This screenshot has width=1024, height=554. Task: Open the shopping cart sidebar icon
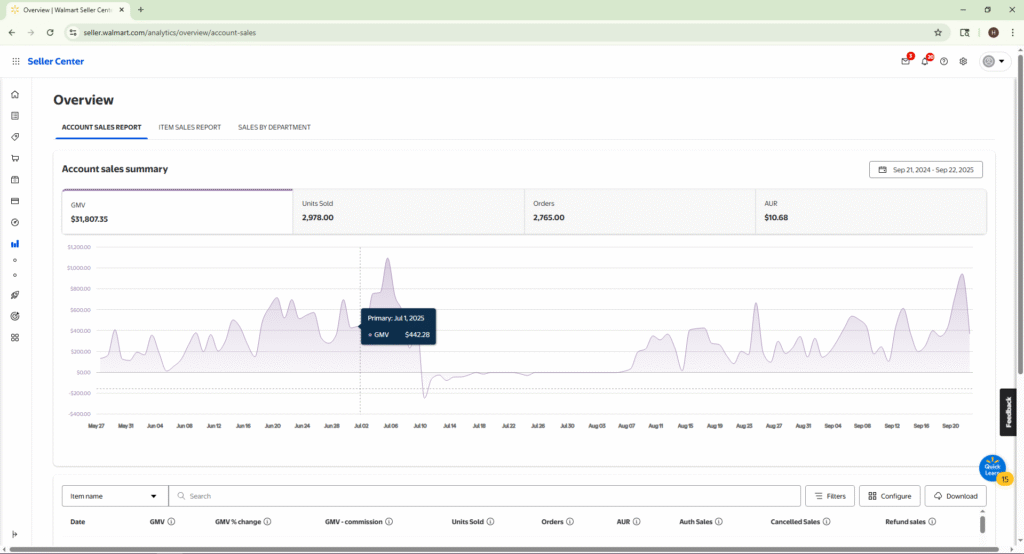tap(15, 158)
